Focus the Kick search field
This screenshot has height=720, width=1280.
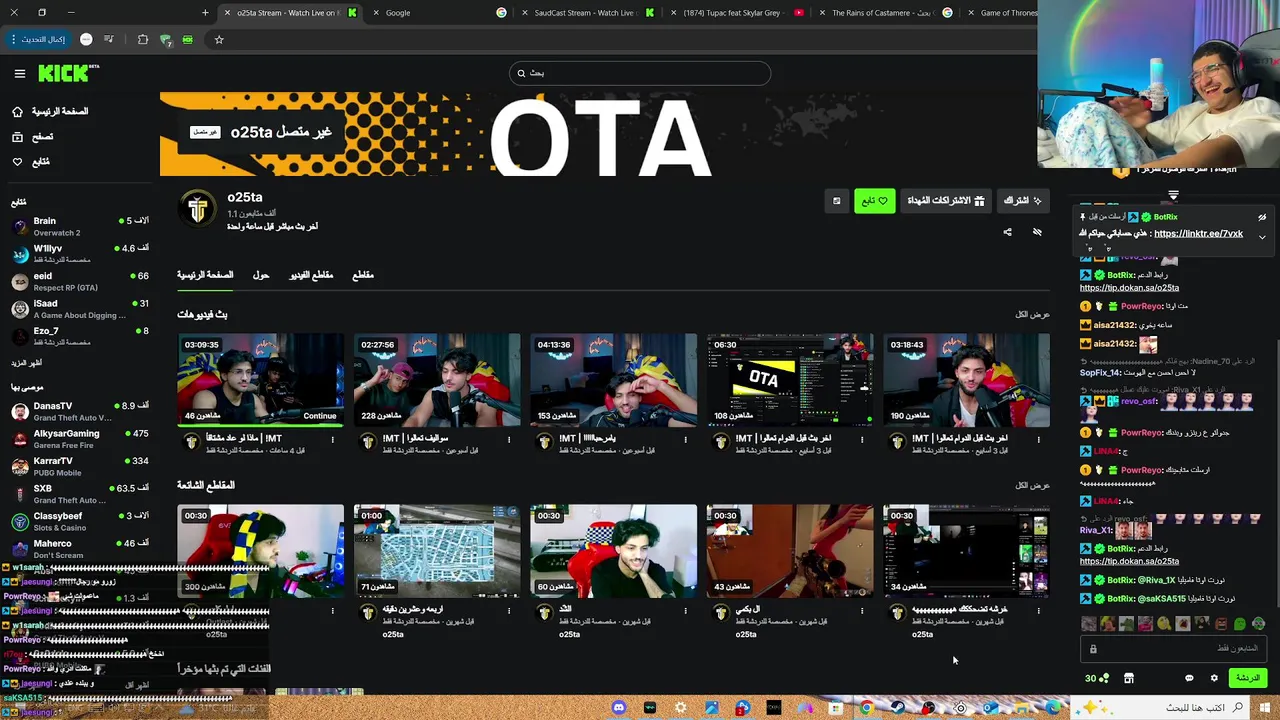640,73
